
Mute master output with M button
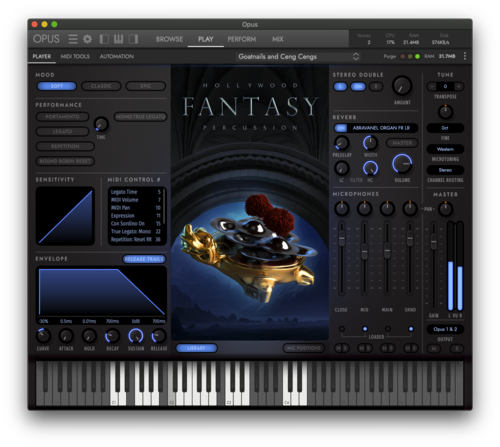click(434, 349)
